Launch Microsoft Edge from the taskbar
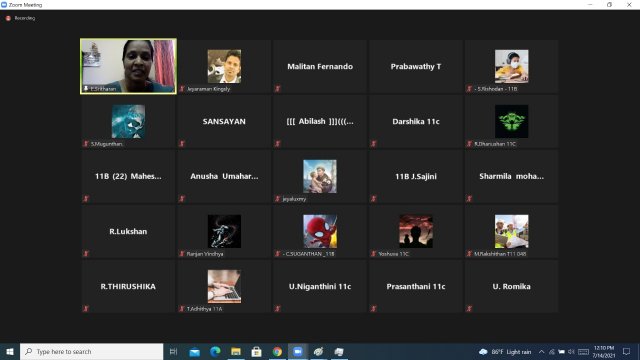The image size is (640, 360). click(x=215, y=351)
